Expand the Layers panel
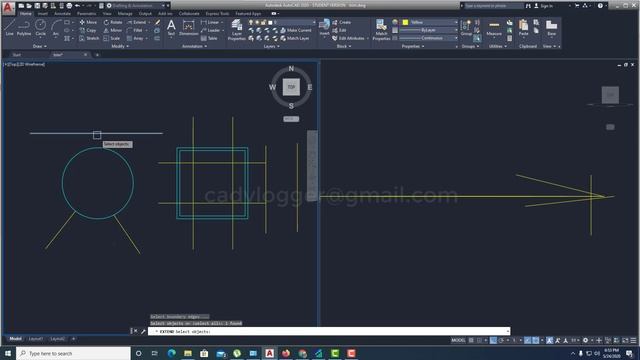 pyautogui.click(x=271, y=46)
